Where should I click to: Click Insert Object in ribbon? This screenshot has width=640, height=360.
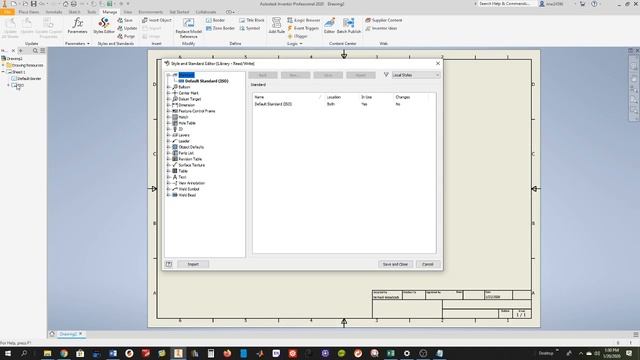coord(157,20)
